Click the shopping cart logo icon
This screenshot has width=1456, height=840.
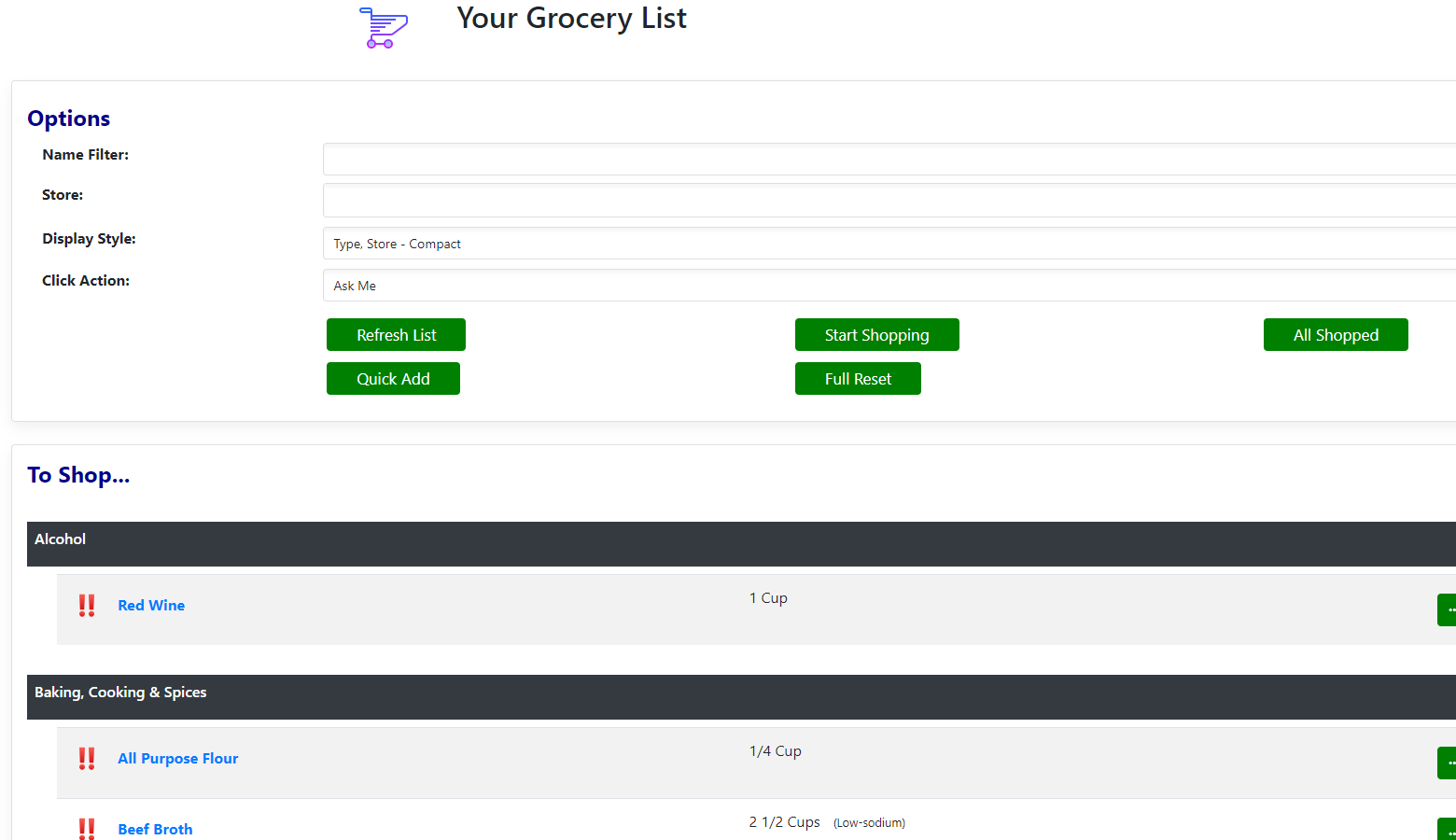383,27
